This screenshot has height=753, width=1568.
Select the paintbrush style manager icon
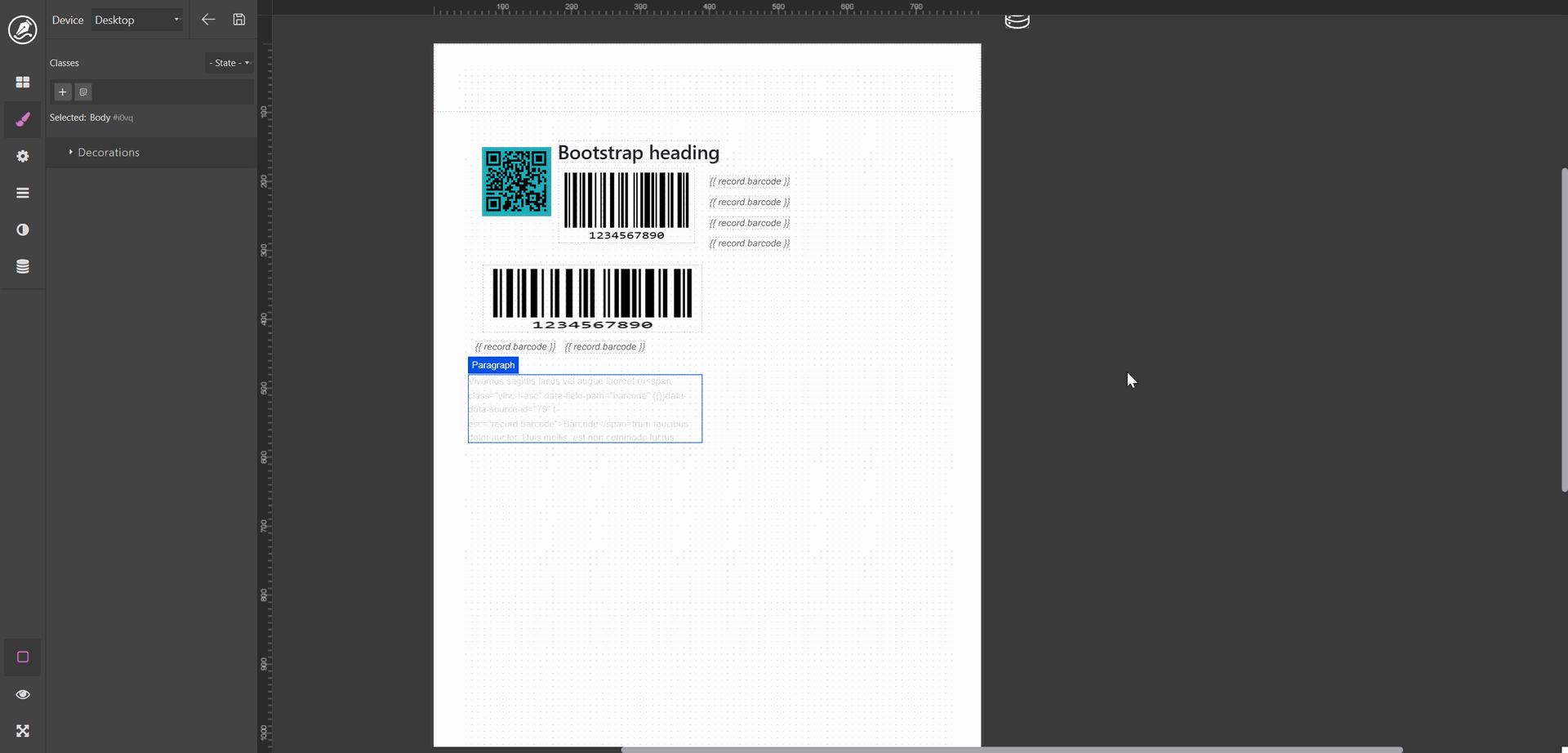tap(23, 119)
